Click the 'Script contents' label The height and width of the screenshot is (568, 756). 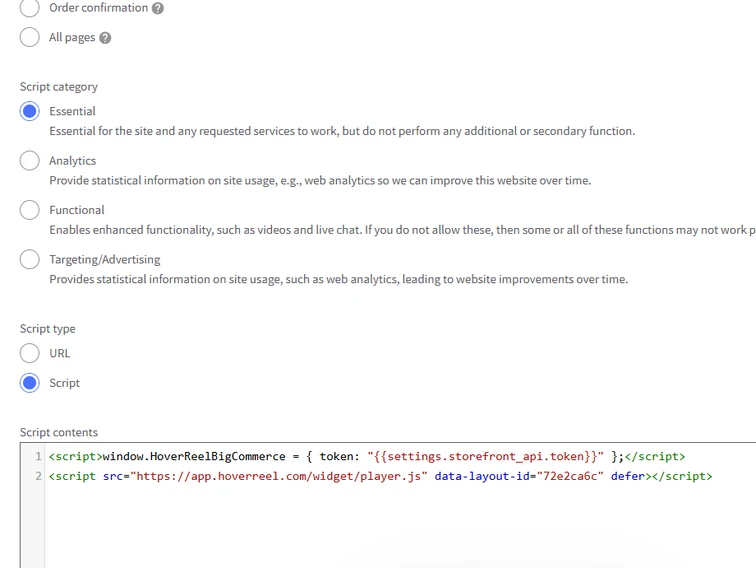click(59, 432)
